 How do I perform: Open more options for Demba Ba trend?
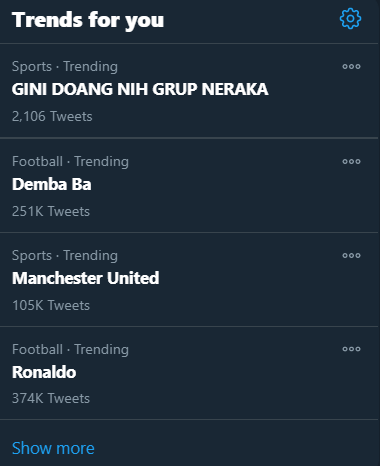pyautogui.click(x=351, y=161)
